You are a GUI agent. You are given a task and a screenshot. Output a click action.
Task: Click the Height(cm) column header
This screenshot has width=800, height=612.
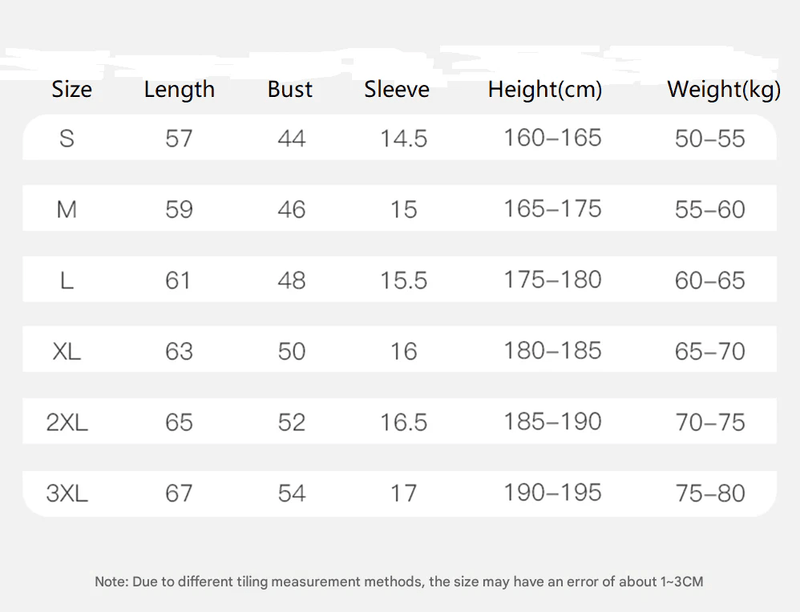(x=545, y=90)
